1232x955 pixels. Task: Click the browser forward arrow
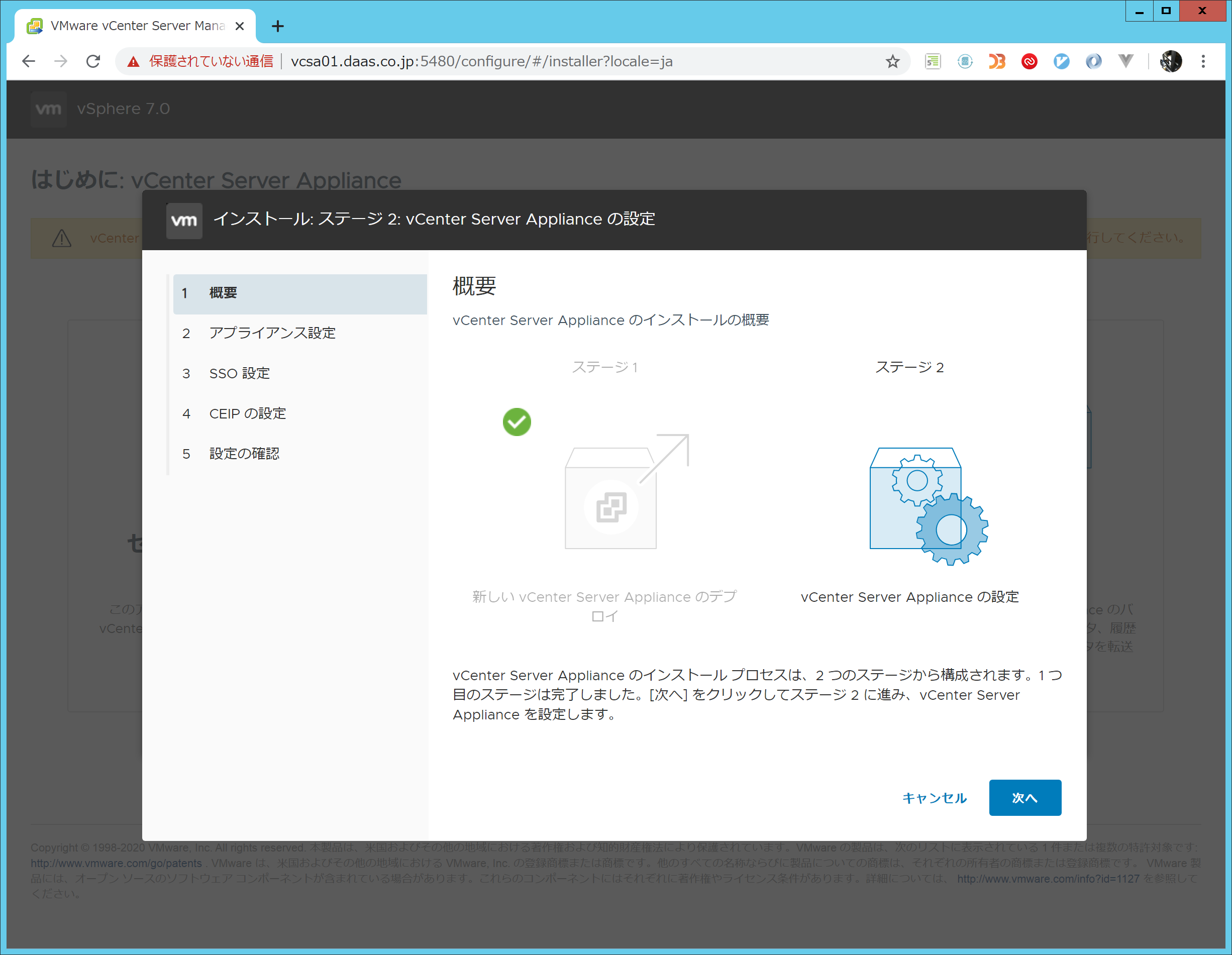[x=60, y=61]
